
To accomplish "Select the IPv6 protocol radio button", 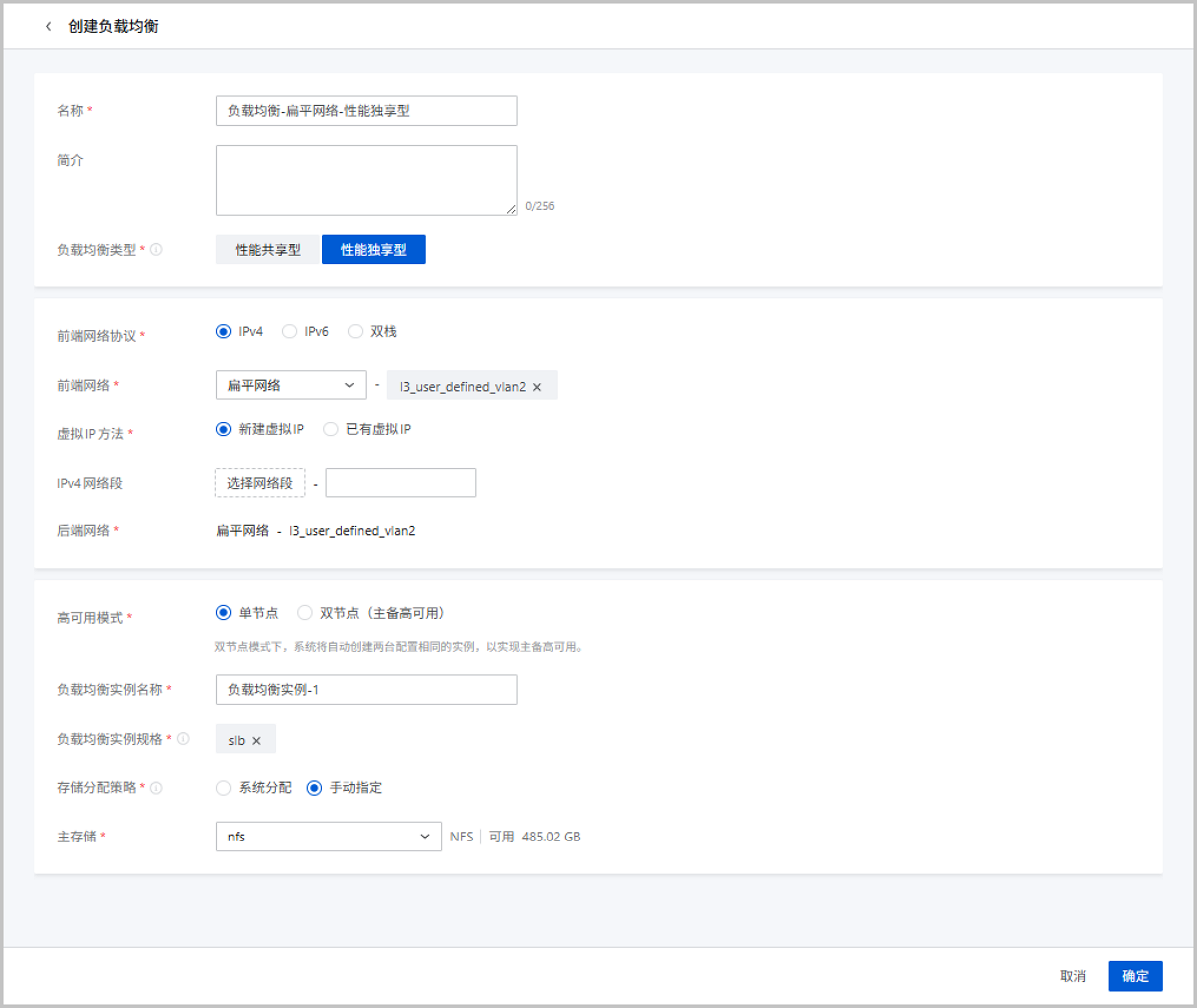I will click(290, 332).
